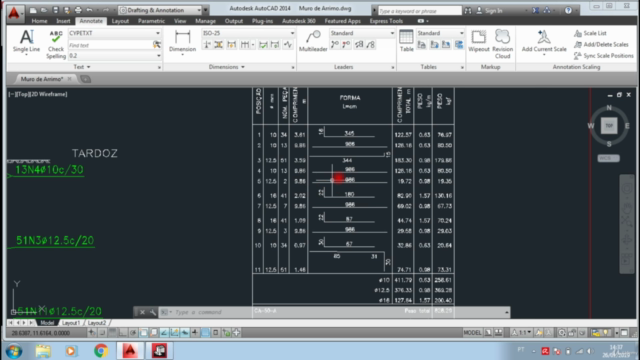Click the TOP face of the ViewCube
This screenshot has width=640, height=360.
(x=609, y=125)
